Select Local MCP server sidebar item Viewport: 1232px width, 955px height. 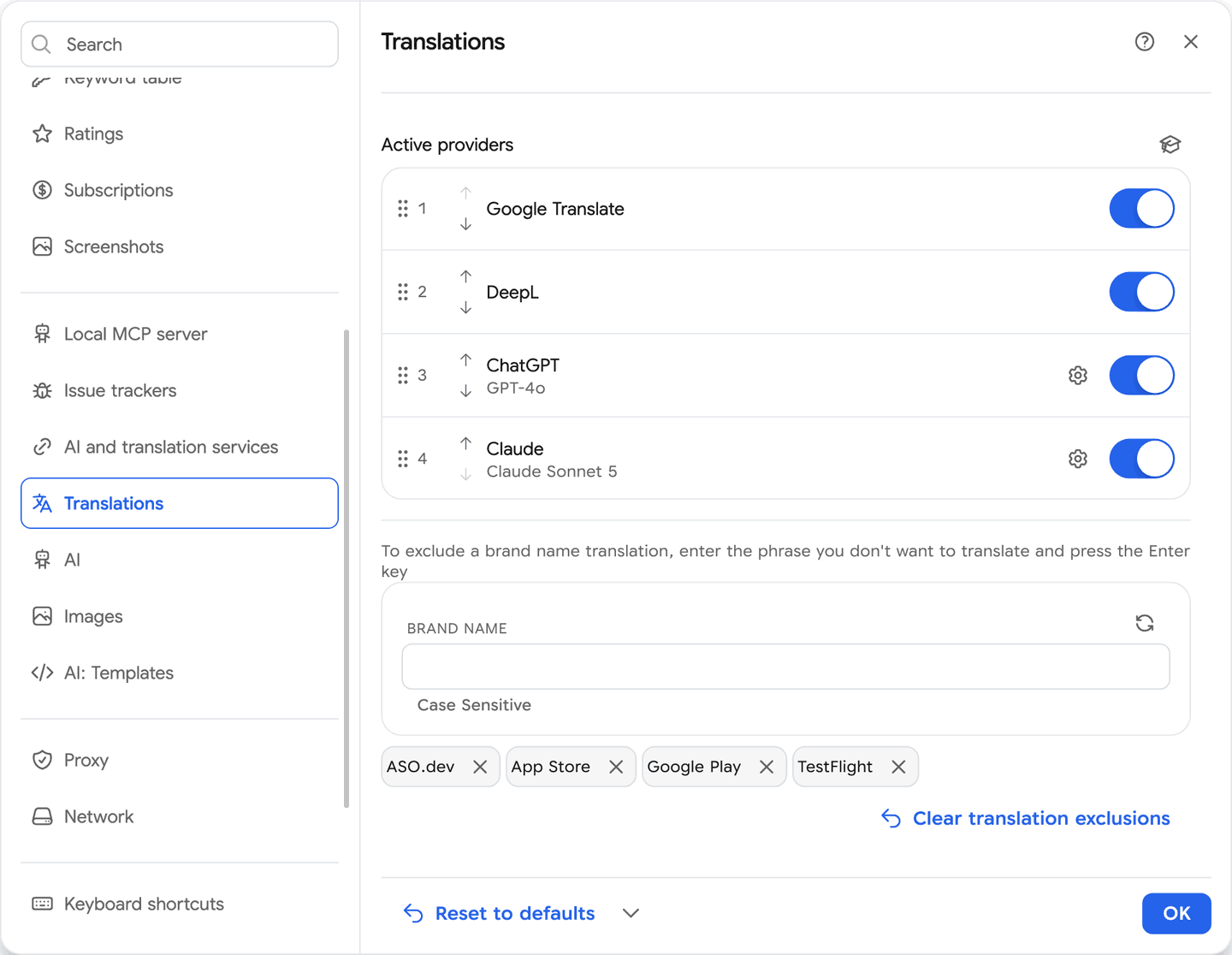[x=180, y=334]
